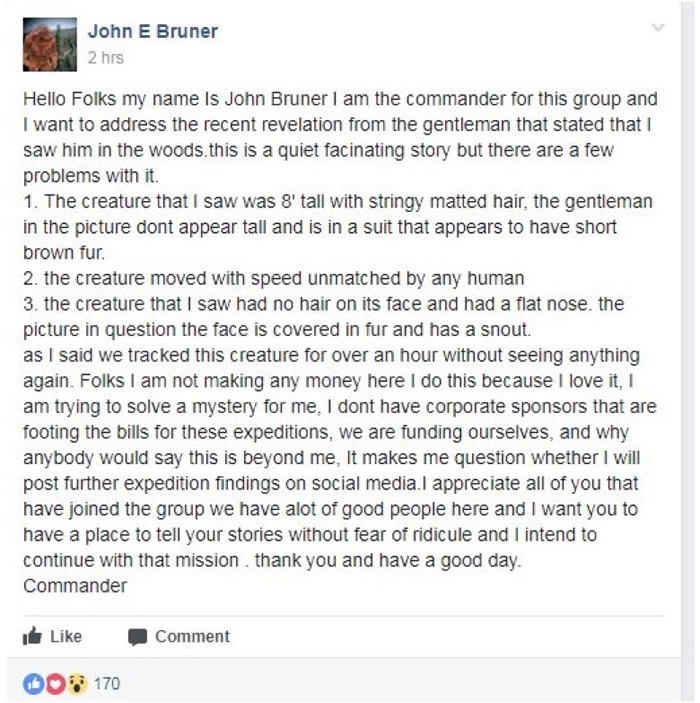Click the Like label text
Viewport: 700px width, 703px height.
pos(66,636)
